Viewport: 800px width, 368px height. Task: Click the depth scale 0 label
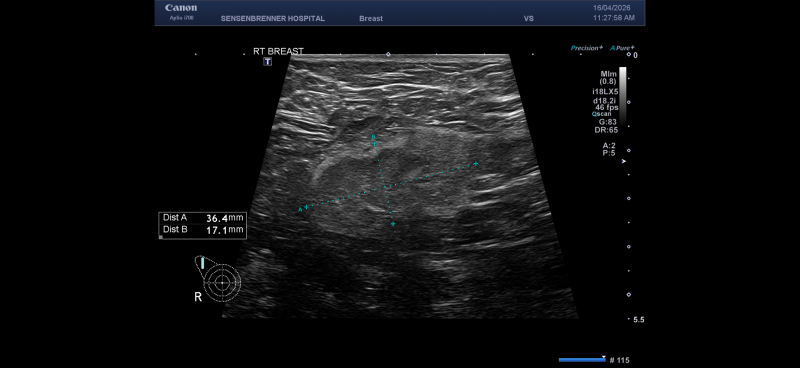click(x=635, y=55)
